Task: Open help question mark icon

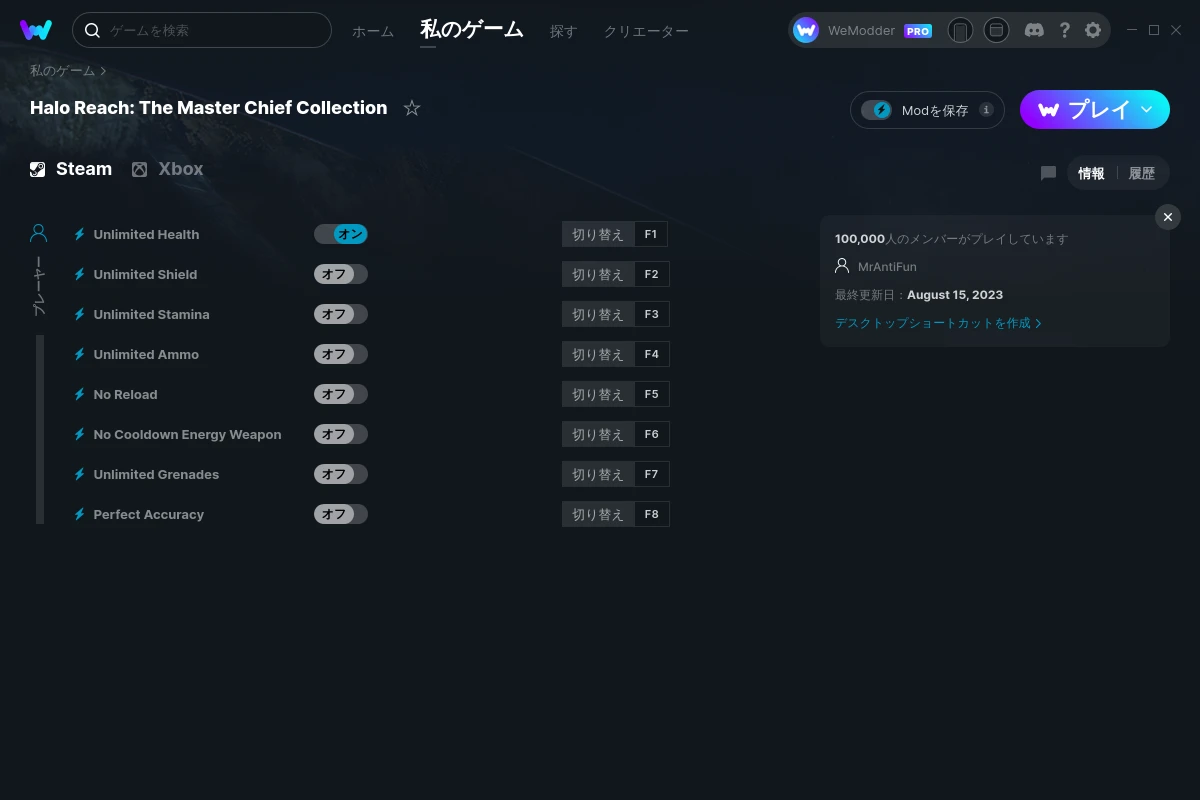Action: [x=1065, y=30]
